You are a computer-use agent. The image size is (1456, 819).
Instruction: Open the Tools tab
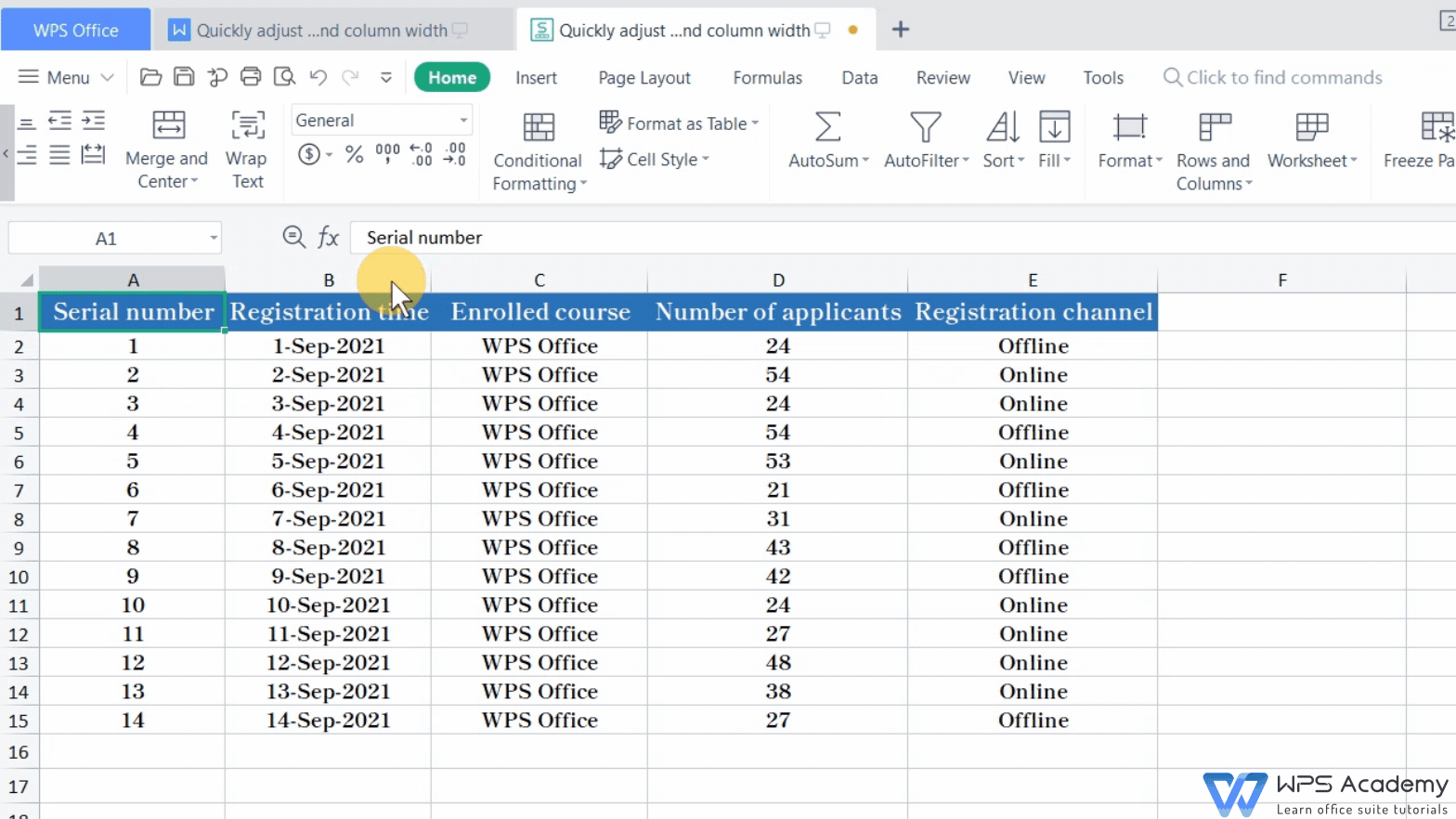[x=1103, y=78]
